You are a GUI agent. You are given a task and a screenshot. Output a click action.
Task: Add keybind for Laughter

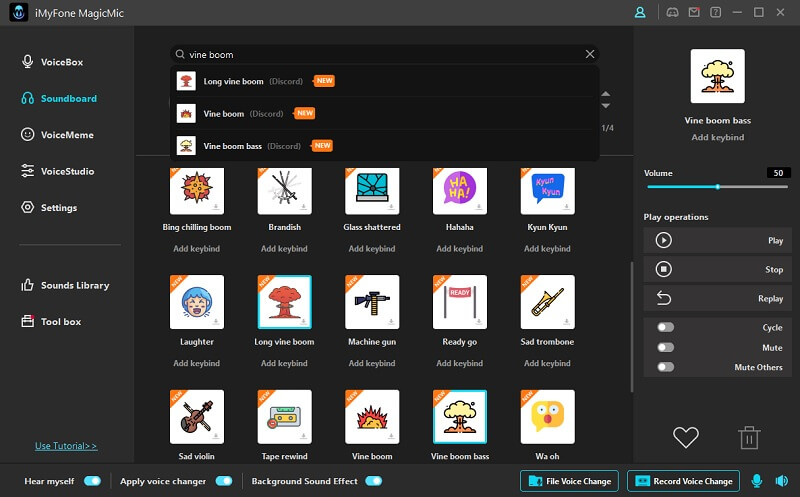pyautogui.click(x=196, y=363)
